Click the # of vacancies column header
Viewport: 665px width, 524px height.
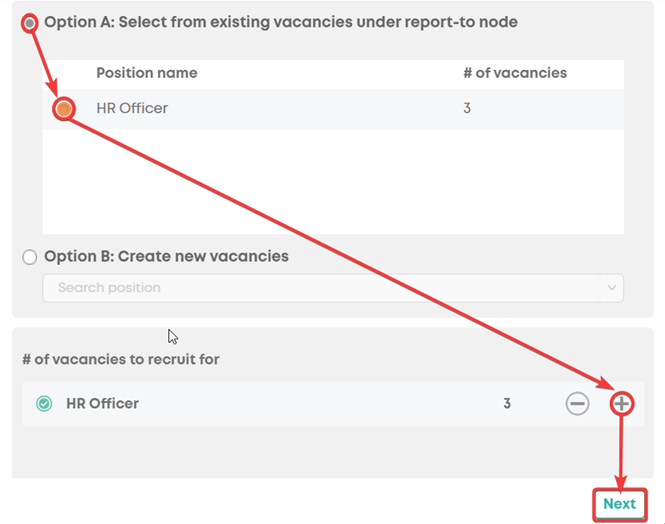tap(515, 73)
